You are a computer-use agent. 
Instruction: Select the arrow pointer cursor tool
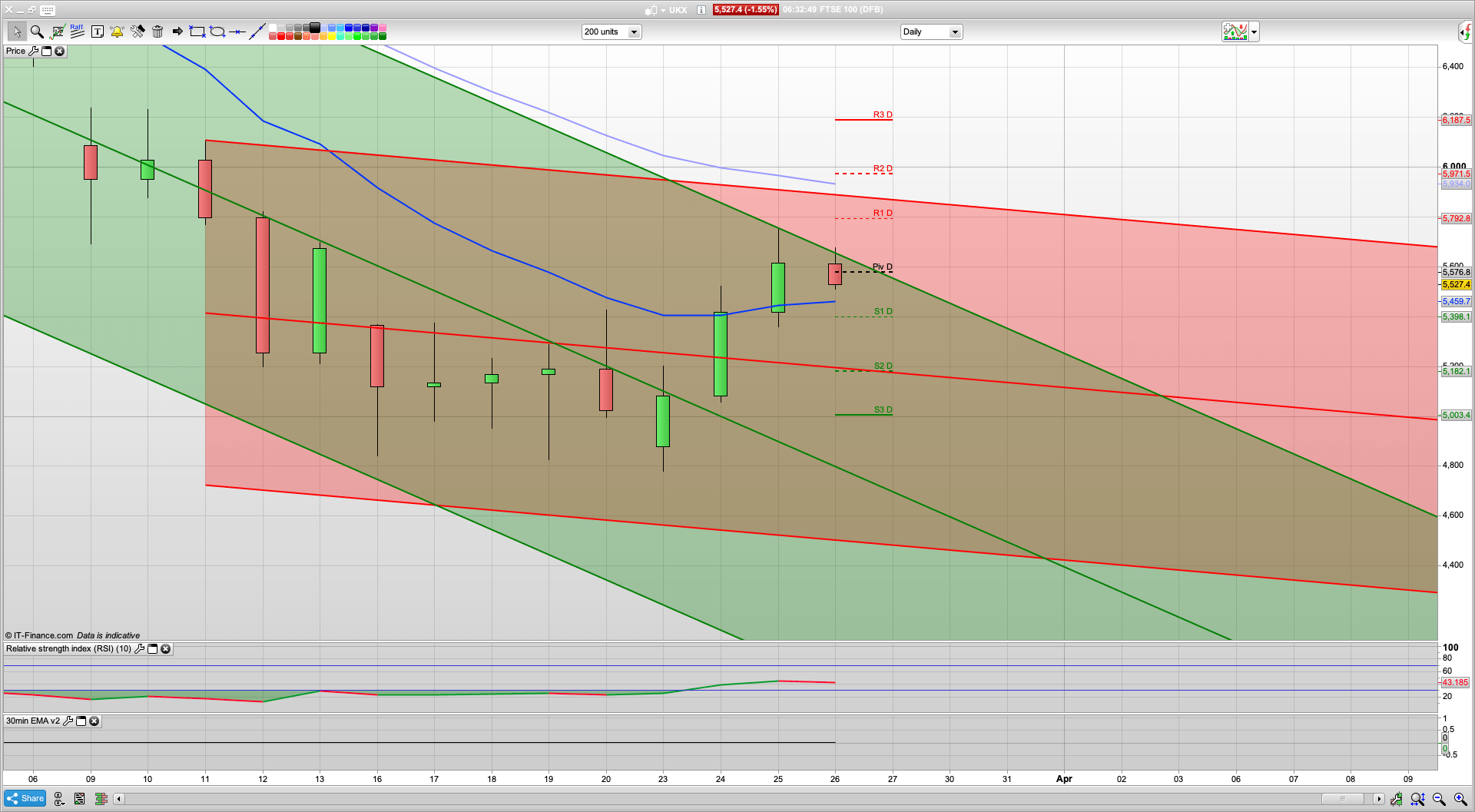click(16, 31)
